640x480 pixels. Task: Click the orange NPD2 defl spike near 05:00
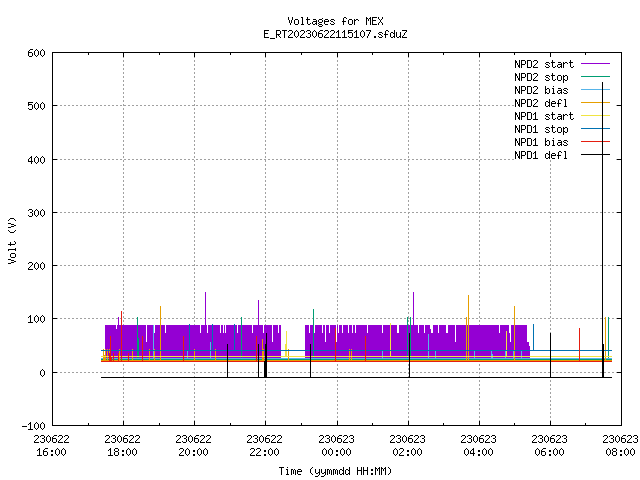point(514,332)
